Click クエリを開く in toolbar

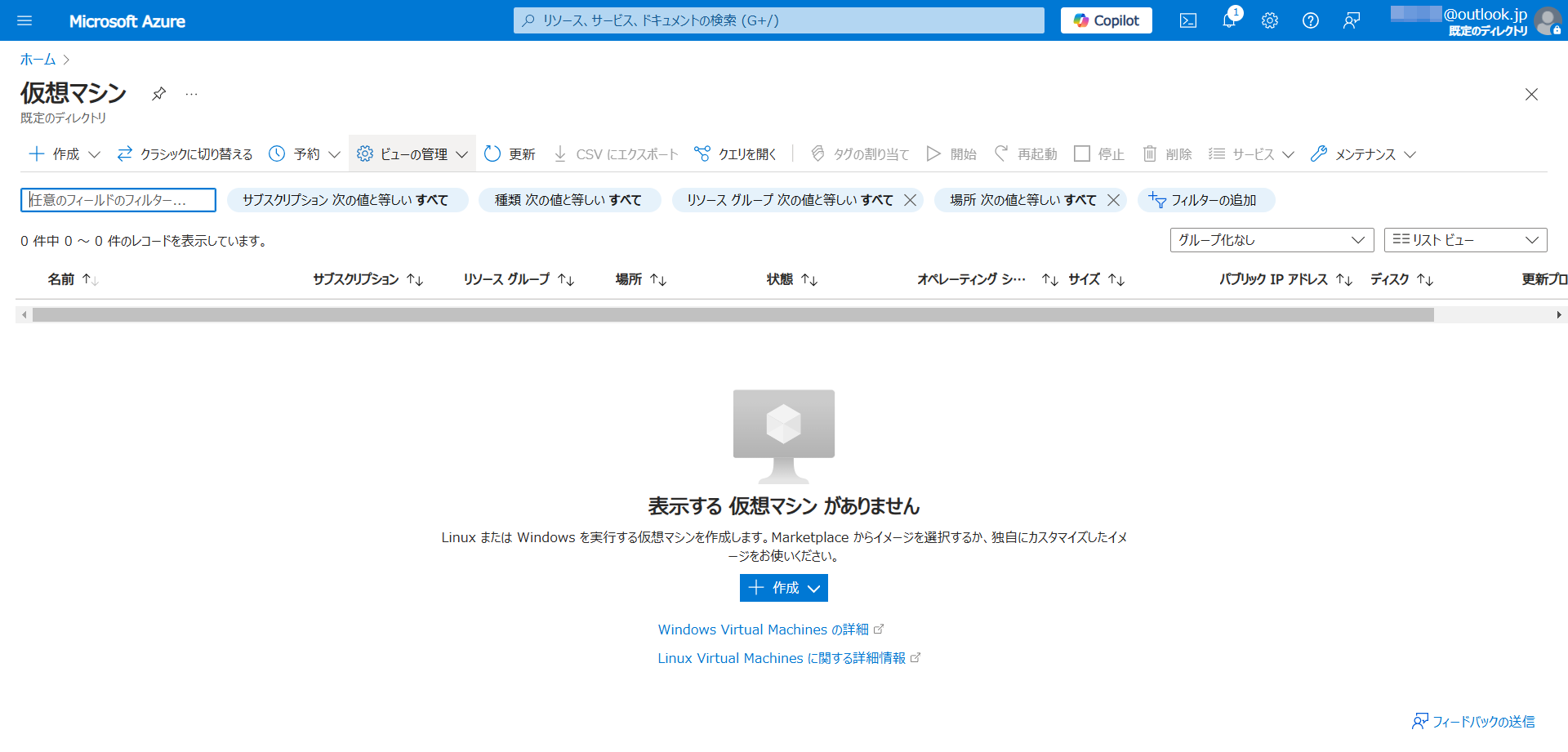tap(735, 154)
